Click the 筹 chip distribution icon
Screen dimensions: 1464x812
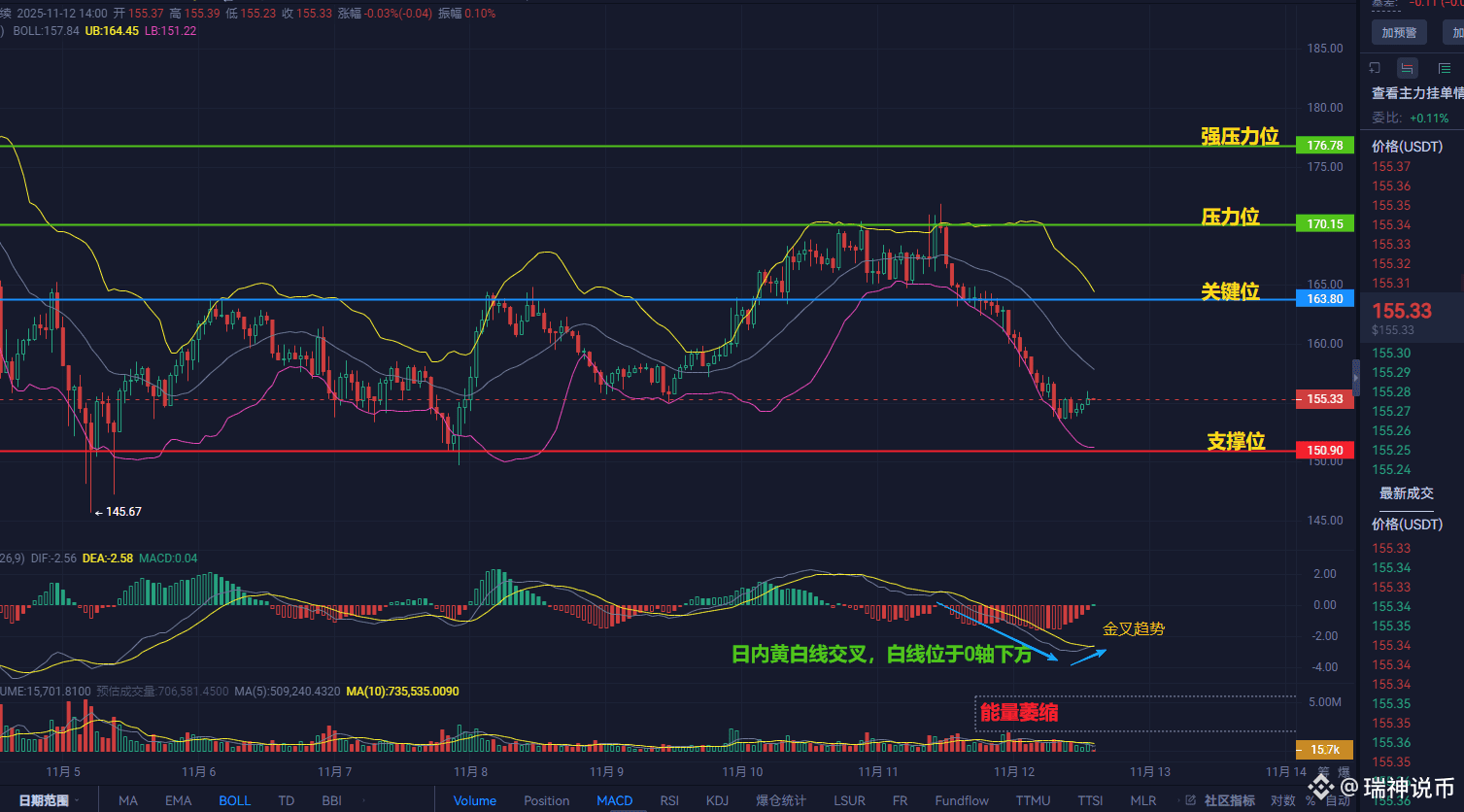tap(1323, 771)
